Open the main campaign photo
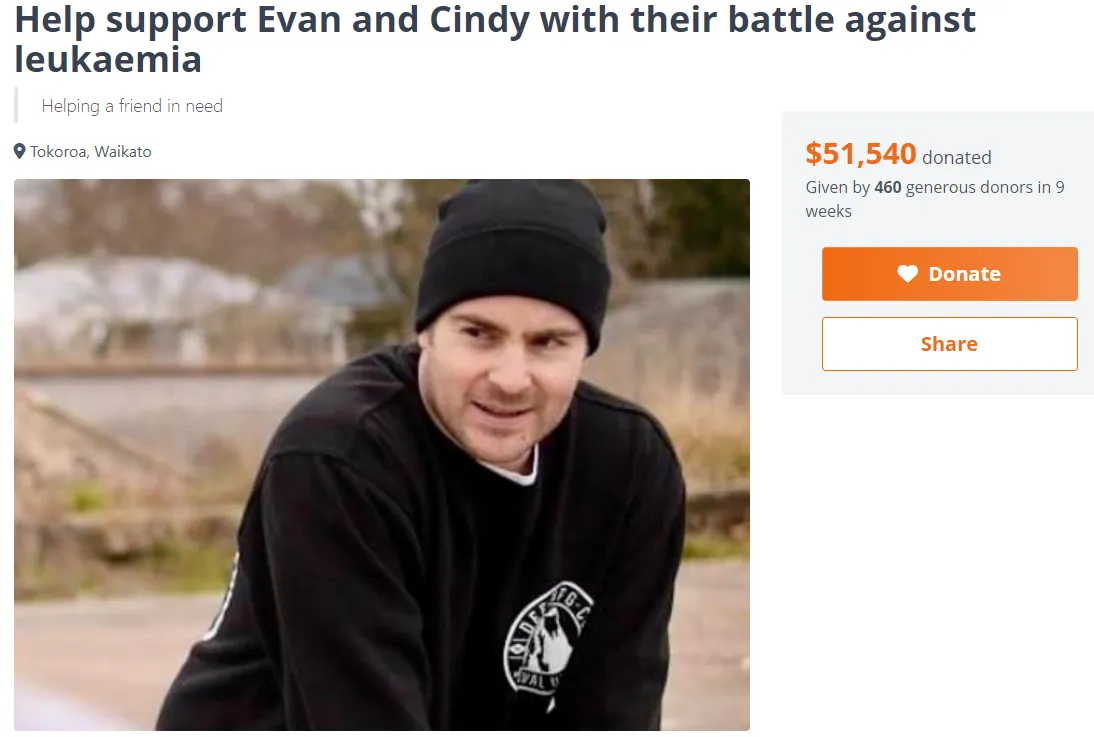Image resolution: width=1094 pixels, height=737 pixels. coord(382,455)
